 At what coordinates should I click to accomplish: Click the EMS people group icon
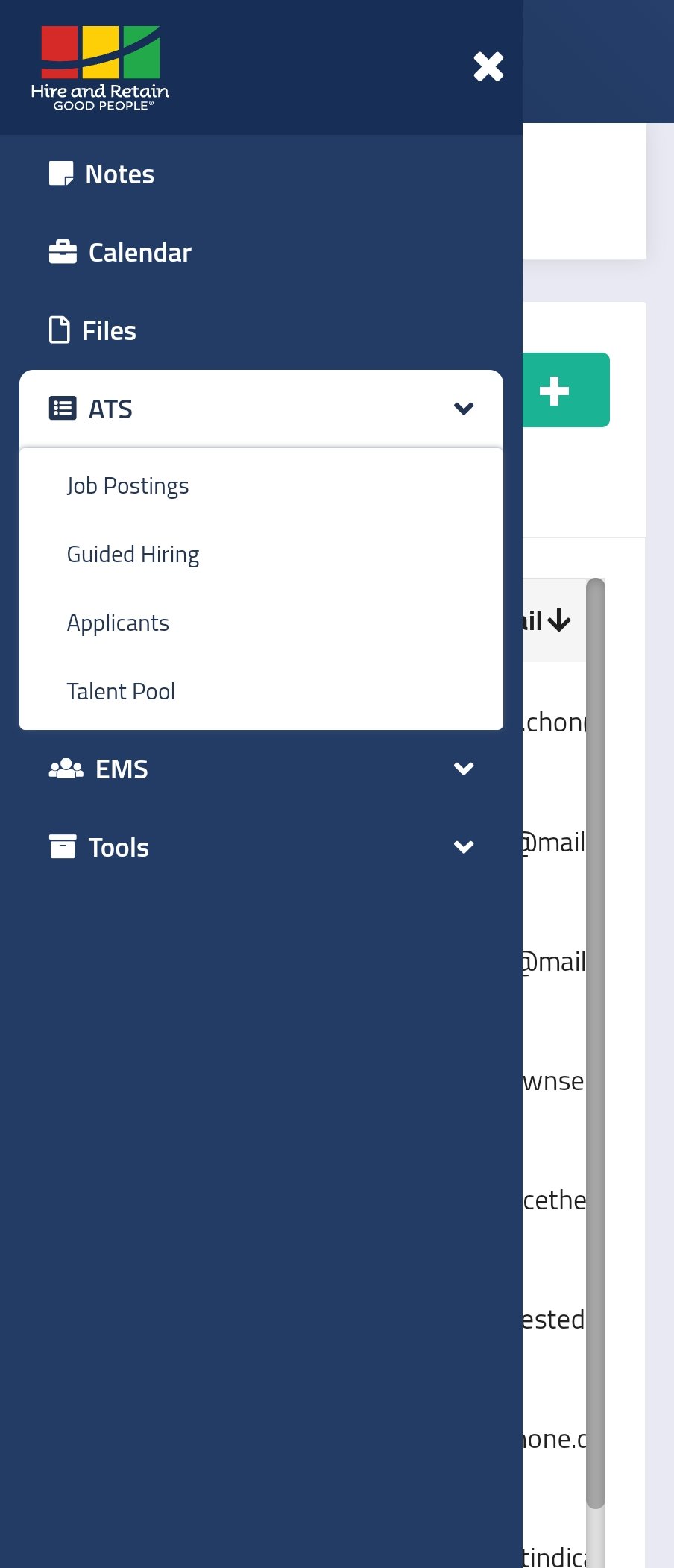(66, 769)
